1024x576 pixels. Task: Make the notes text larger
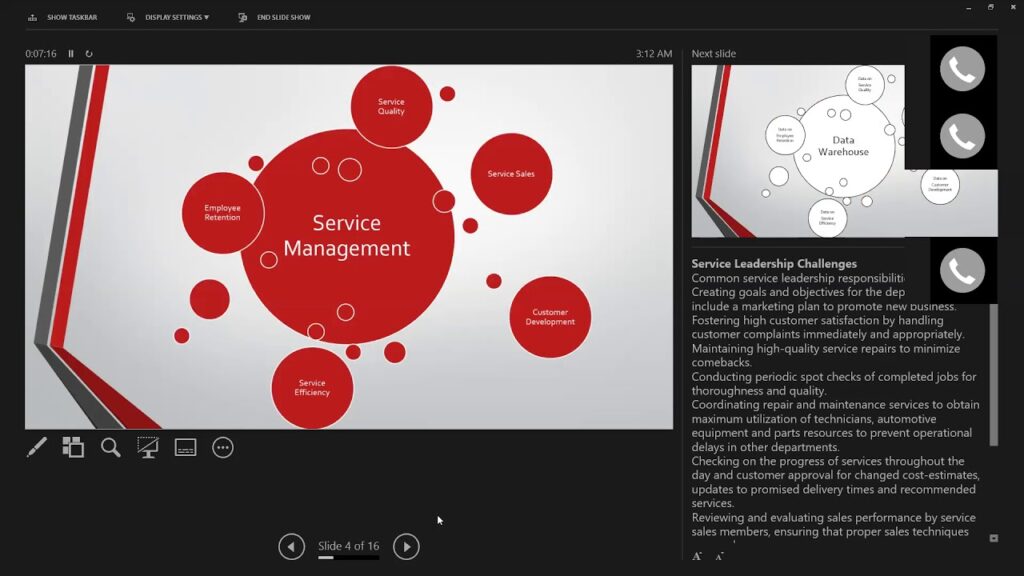pos(697,556)
